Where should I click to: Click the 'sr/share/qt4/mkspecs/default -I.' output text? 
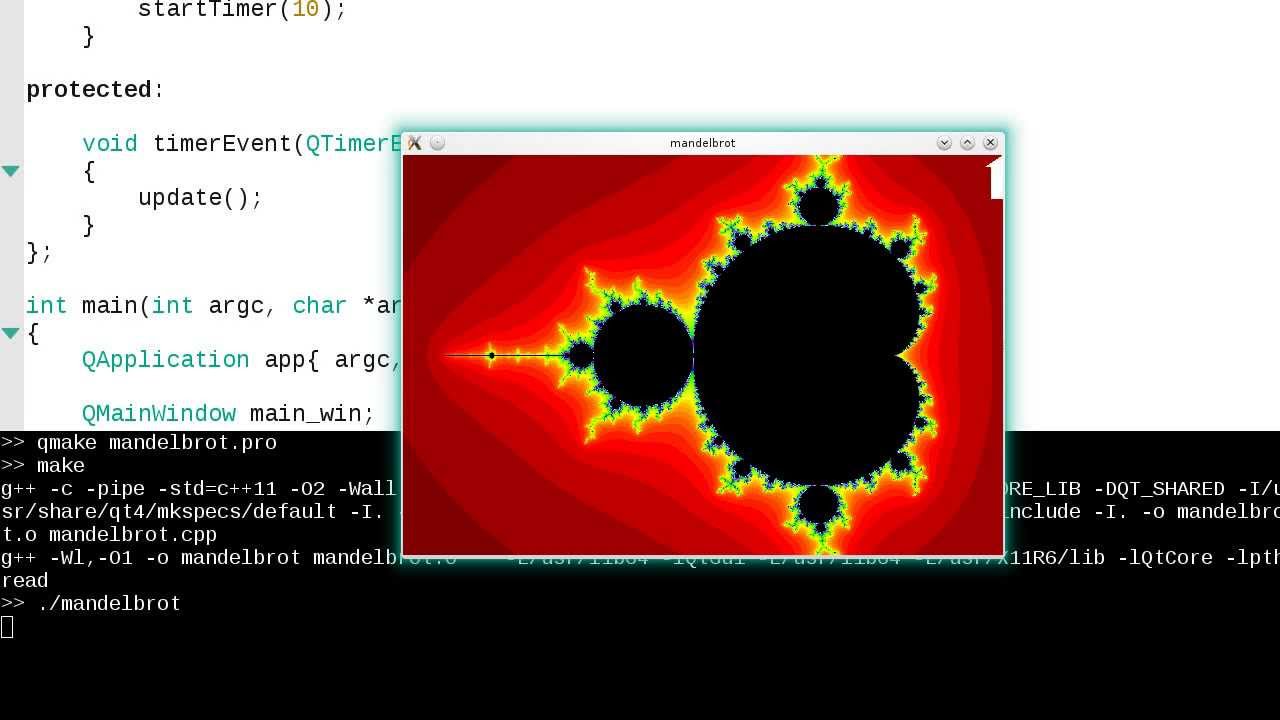(x=193, y=512)
